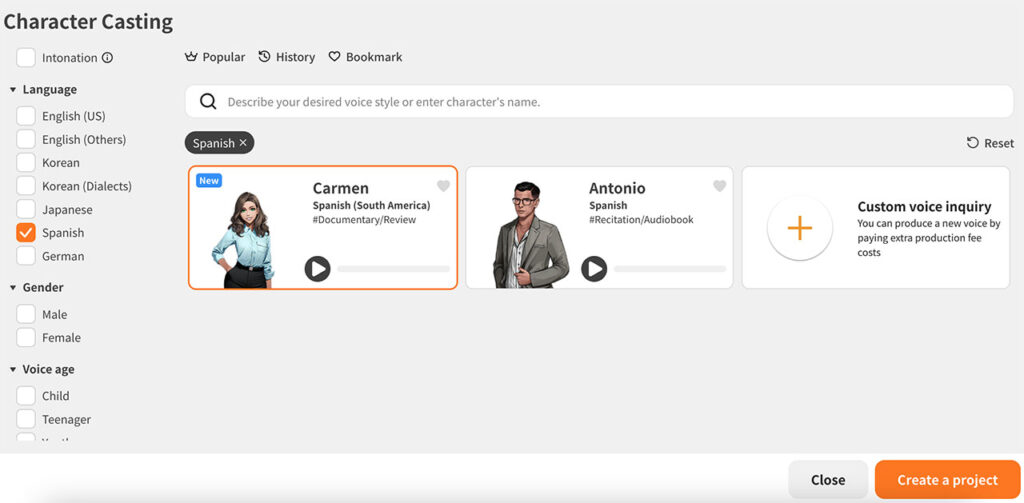Click the search magnifier icon
Viewport: 1024px width, 503px height.
pyautogui.click(x=208, y=102)
